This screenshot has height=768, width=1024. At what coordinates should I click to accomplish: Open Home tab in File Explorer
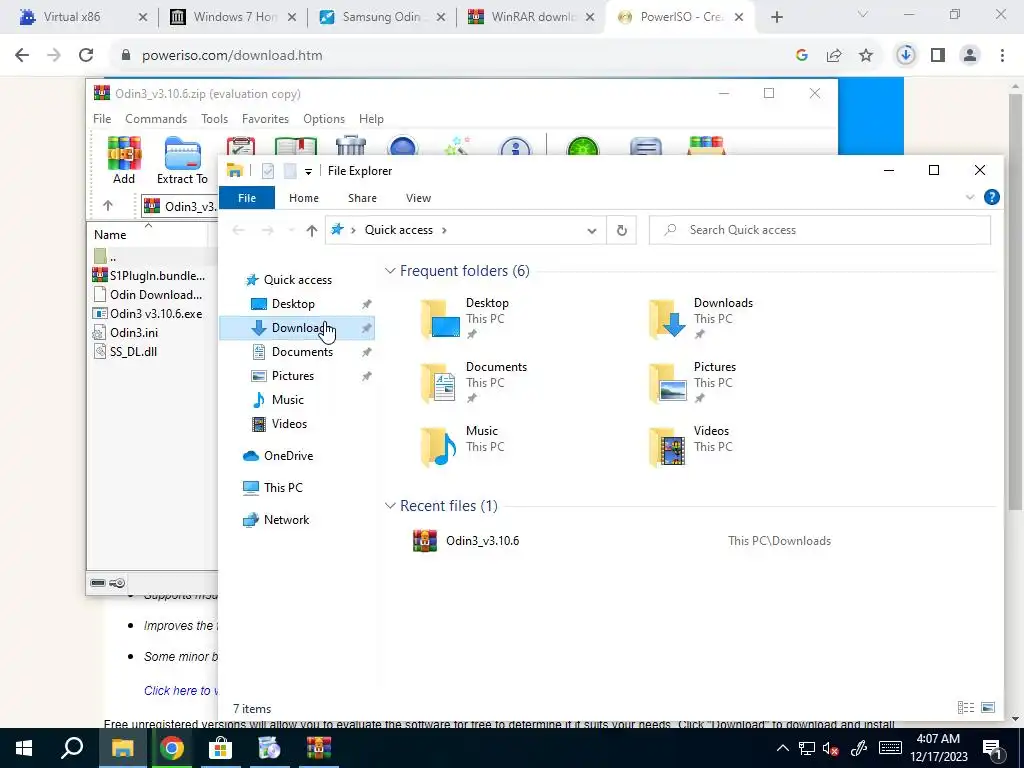[x=304, y=198]
